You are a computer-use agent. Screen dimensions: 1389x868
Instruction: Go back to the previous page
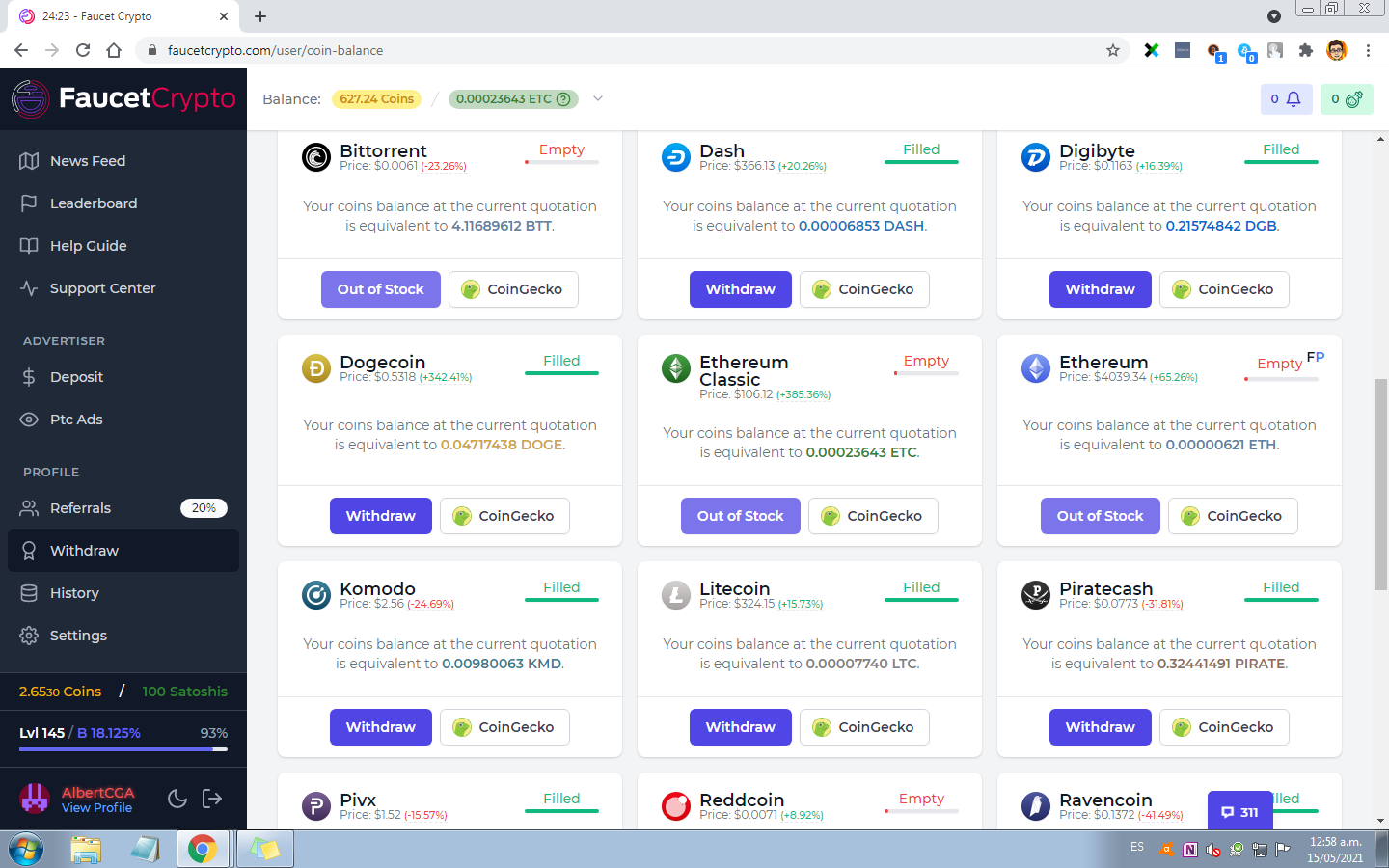21,50
